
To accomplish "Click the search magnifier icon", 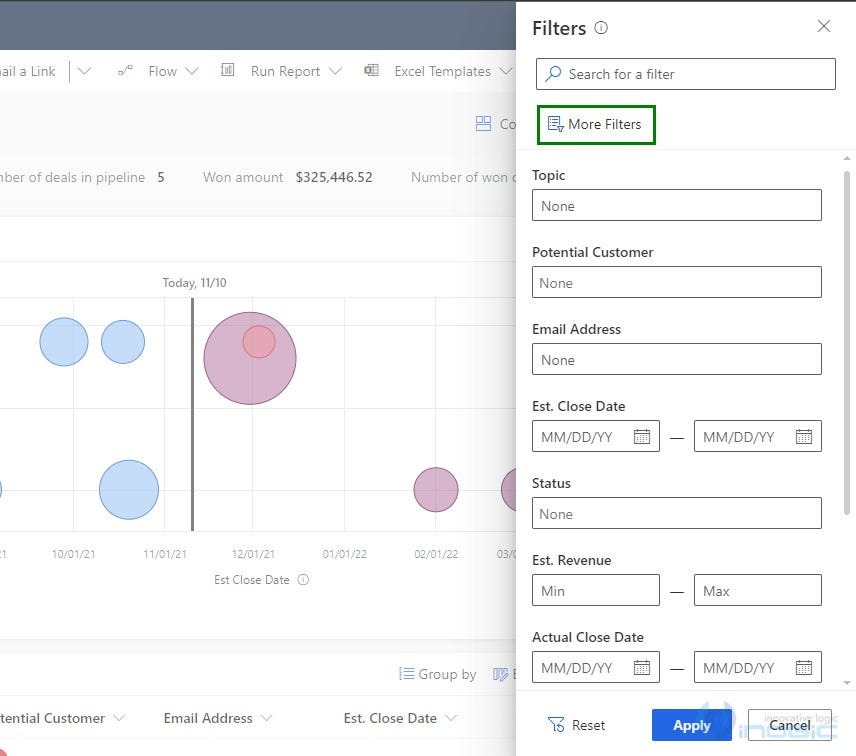I will point(553,73).
